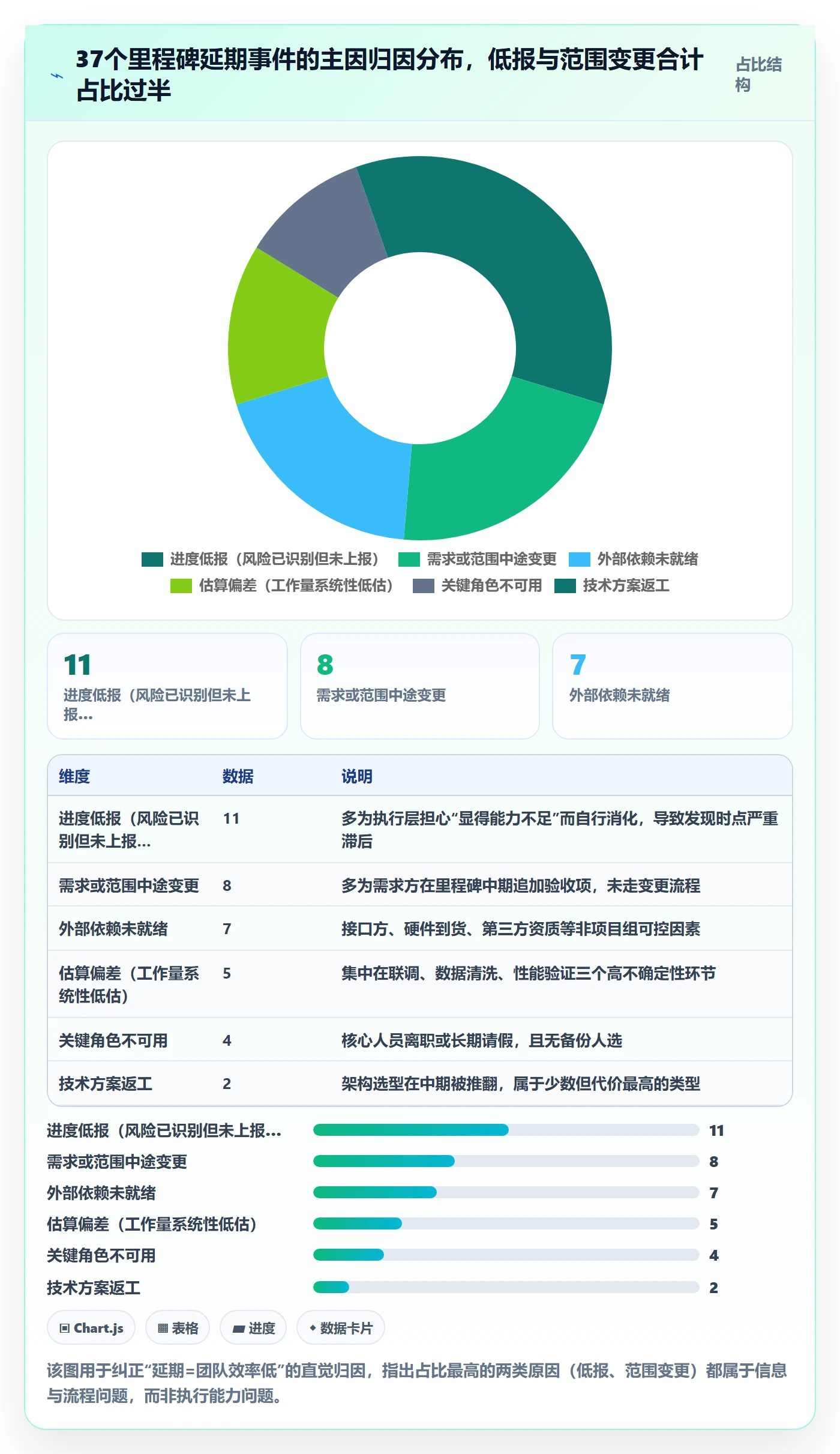Select table row 技术方案返工
The image size is (840, 1454).
point(420,1084)
